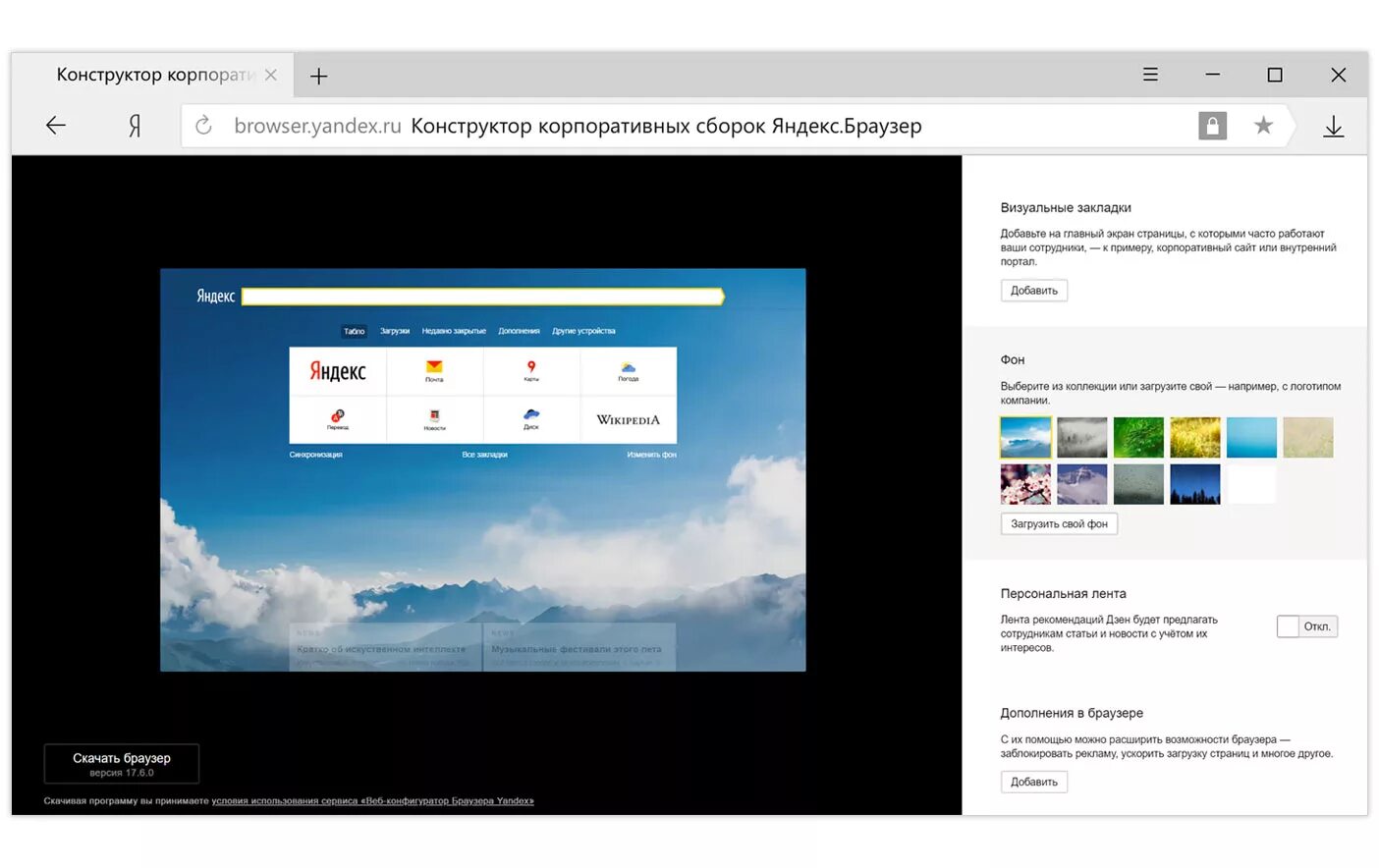Select the plain white background
1379x868 pixels.
tap(1251, 484)
